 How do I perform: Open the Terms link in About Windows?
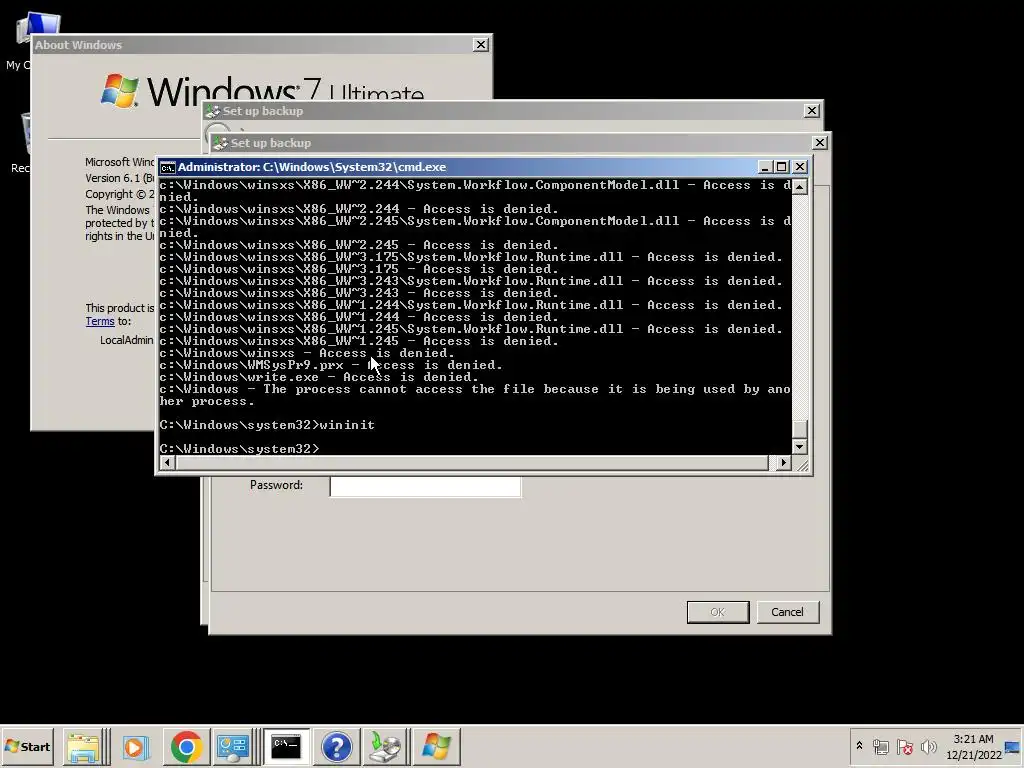[x=100, y=321]
